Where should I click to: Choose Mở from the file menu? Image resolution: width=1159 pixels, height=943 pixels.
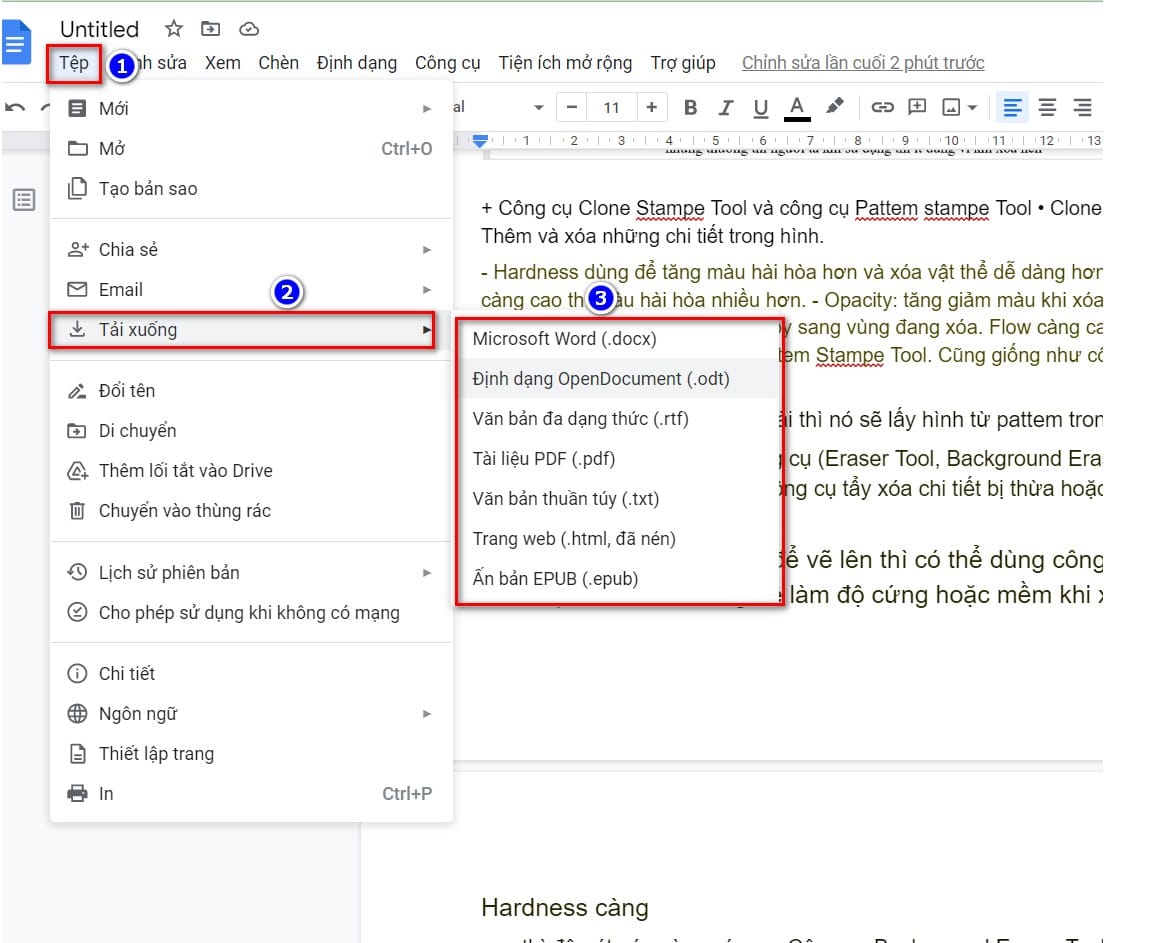[251, 149]
